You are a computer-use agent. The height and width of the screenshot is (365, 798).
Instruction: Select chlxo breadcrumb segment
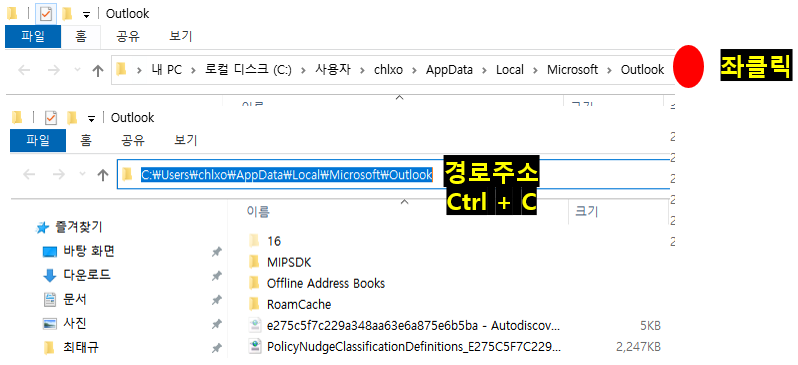(x=388, y=70)
